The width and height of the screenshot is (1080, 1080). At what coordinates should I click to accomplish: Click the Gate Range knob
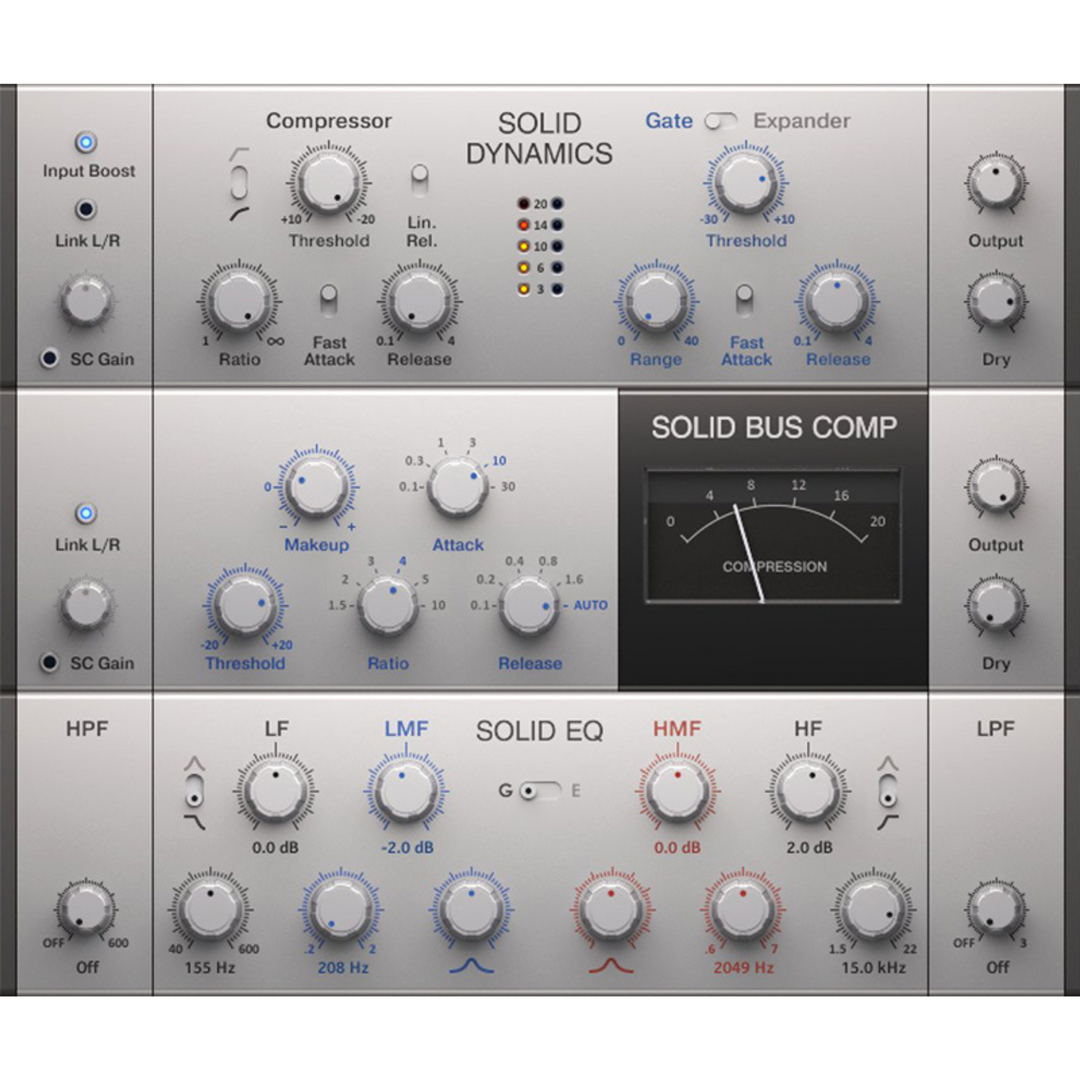(656, 300)
